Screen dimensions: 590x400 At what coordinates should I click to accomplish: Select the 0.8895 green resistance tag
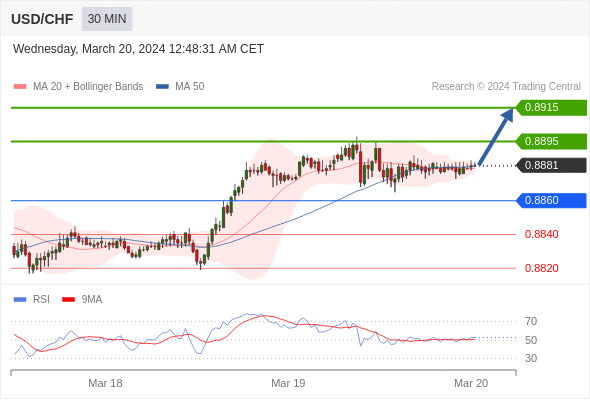(x=551, y=141)
